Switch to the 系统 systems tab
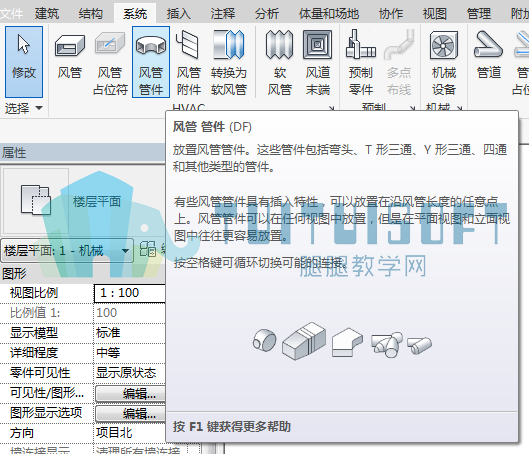529x454 pixels. (x=135, y=14)
